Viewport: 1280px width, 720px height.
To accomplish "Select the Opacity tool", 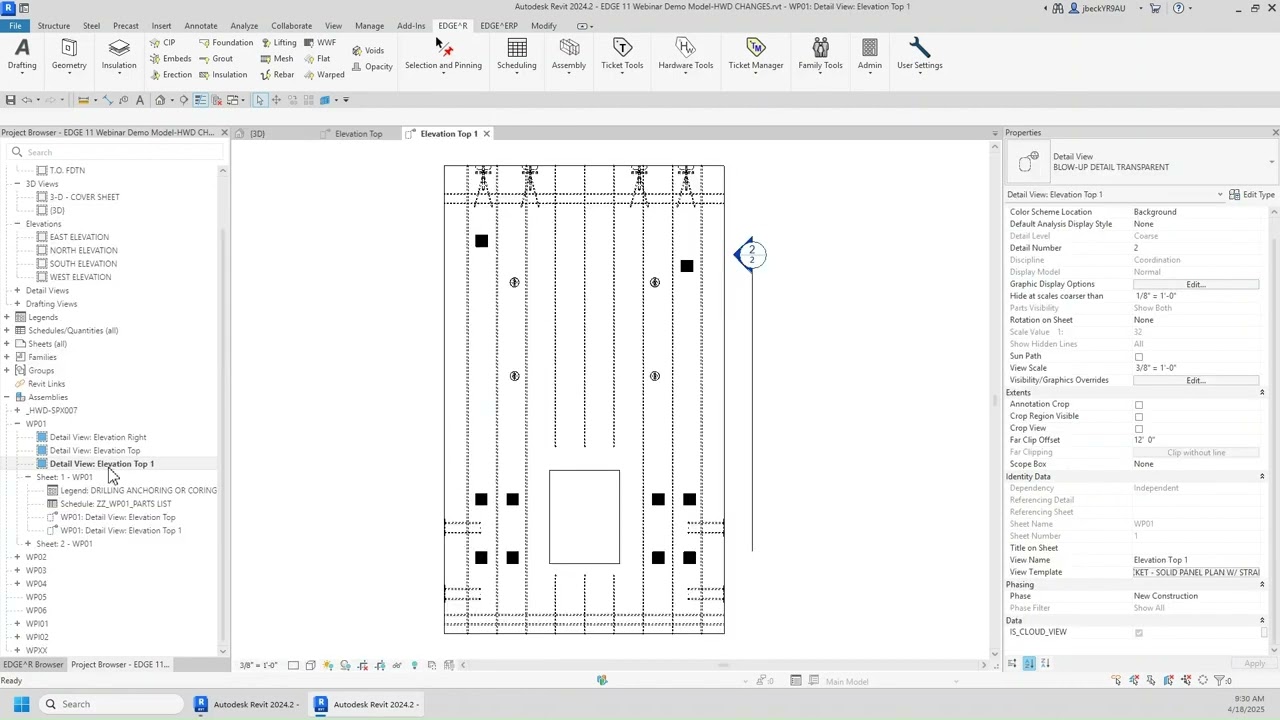I will coord(372,67).
